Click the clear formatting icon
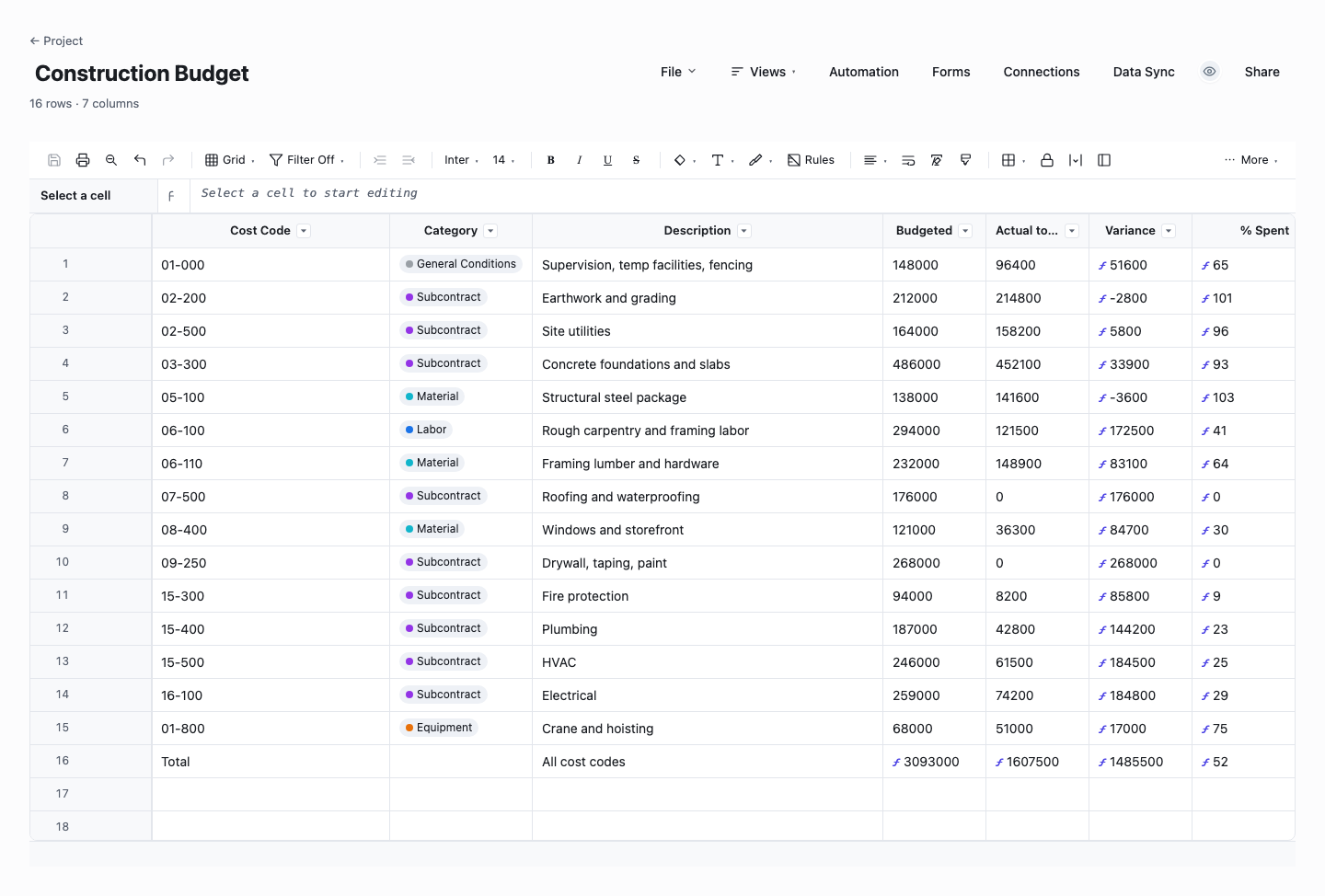Screen dimensions: 1325x896 (937, 160)
